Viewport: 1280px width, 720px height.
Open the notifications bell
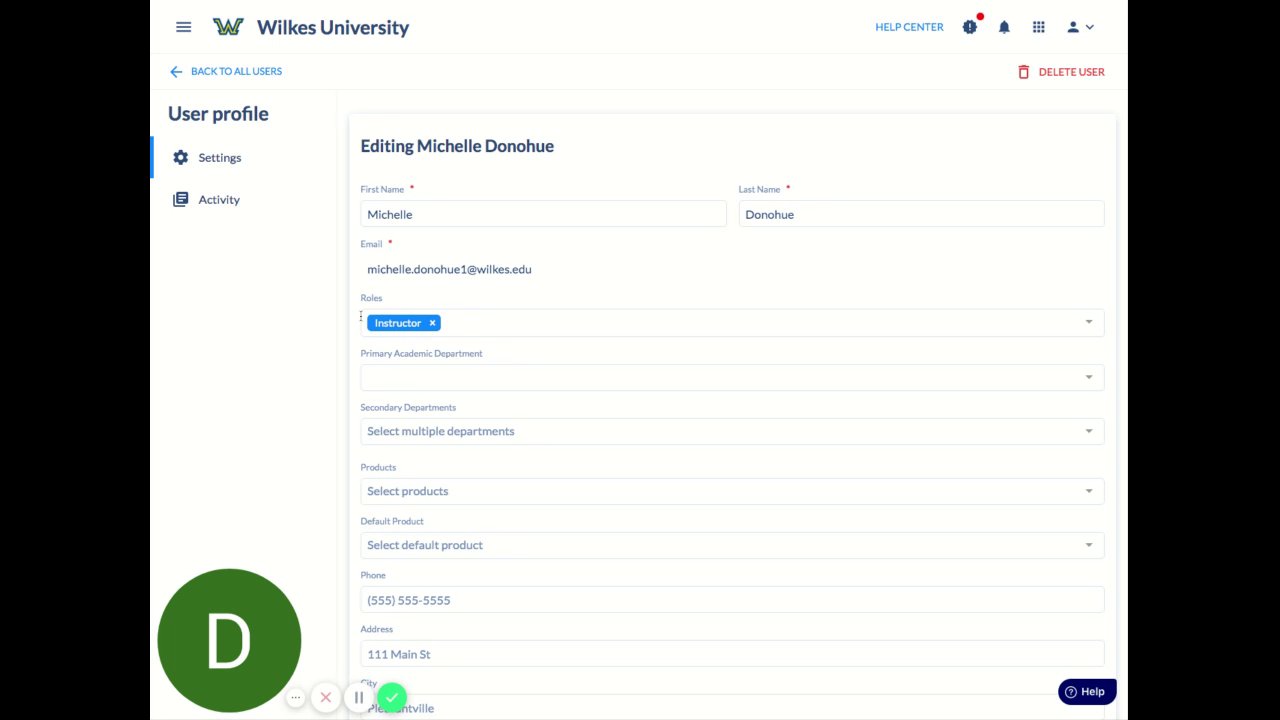coord(1004,27)
